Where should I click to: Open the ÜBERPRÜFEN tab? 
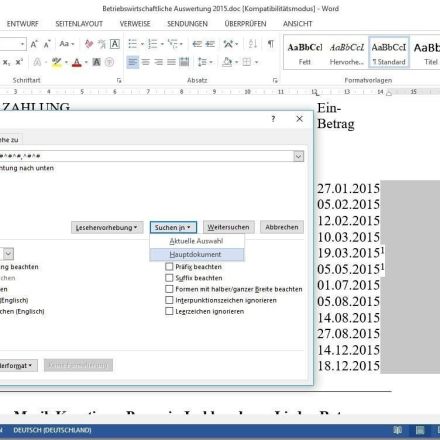click(x=245, y=24)
